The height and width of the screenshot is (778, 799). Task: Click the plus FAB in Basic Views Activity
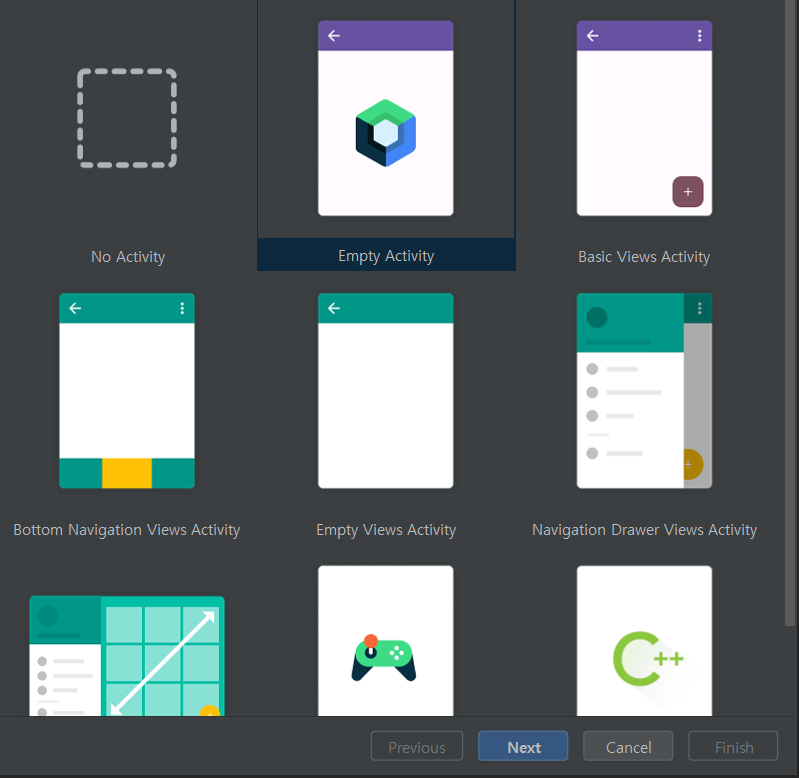point(688,192)
